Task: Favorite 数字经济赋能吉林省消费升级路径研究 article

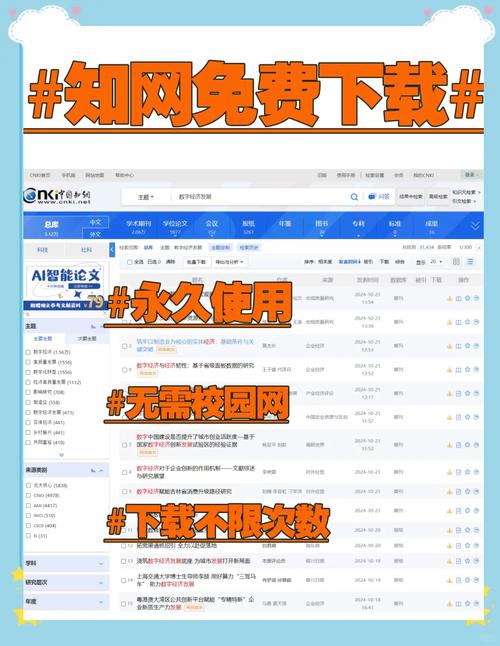Action: 467,492
